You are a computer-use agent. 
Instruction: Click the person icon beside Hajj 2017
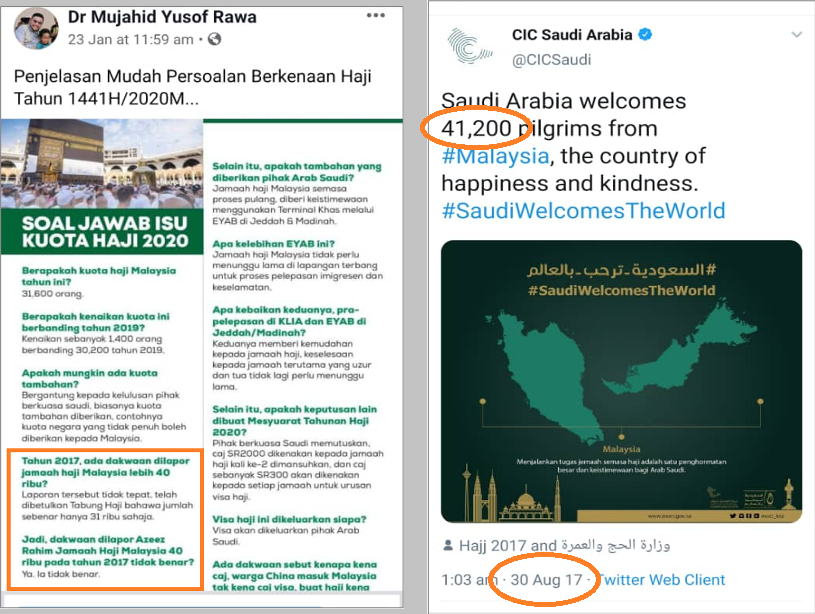448,545
